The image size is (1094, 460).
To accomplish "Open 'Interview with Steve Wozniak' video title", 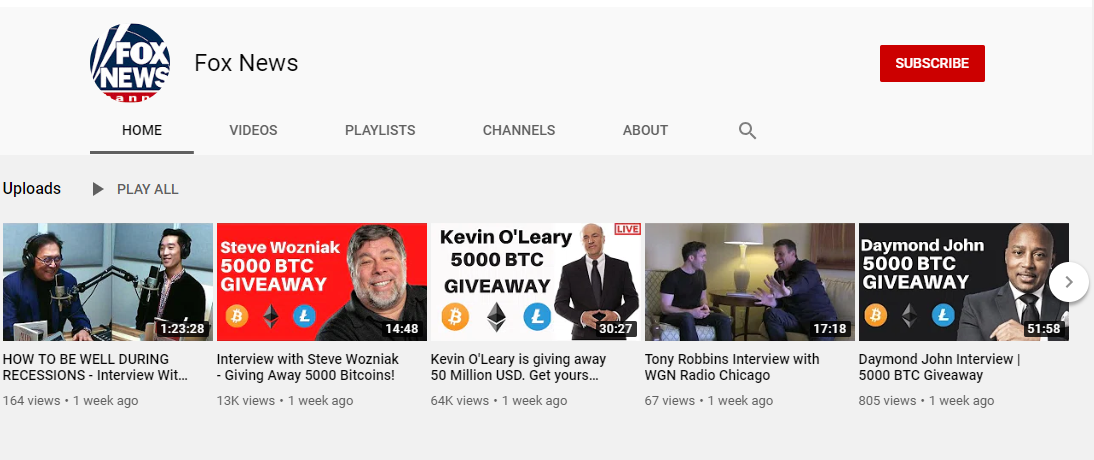I will coord(308,367).
